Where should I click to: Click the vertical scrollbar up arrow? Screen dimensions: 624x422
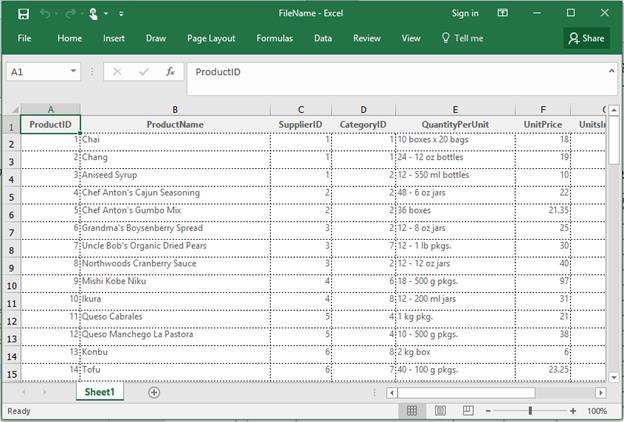pos(614,109)
